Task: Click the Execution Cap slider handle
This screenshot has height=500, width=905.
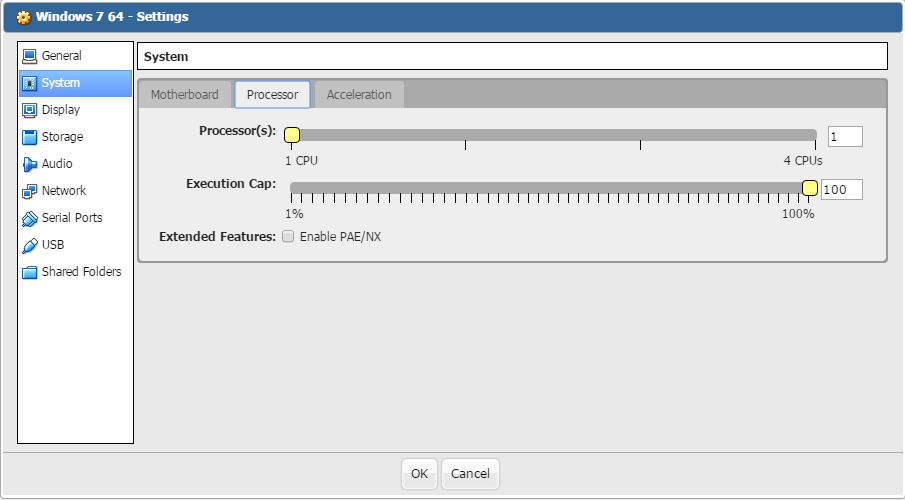Action: click(810, 188)
